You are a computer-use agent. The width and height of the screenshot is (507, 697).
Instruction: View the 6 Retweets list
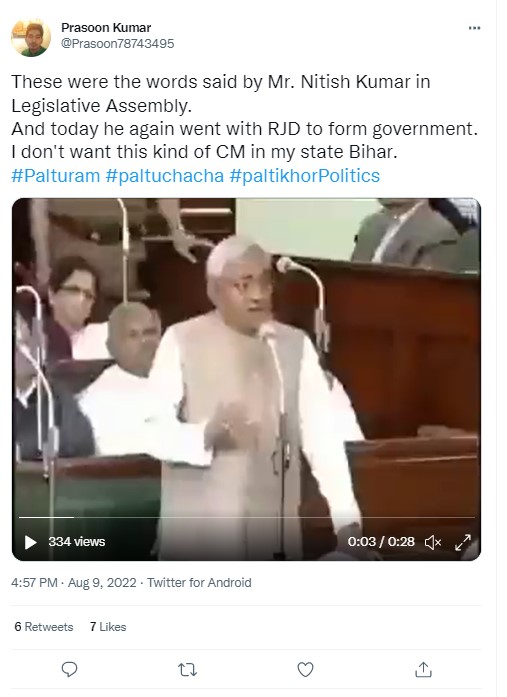tap(44, 627)
